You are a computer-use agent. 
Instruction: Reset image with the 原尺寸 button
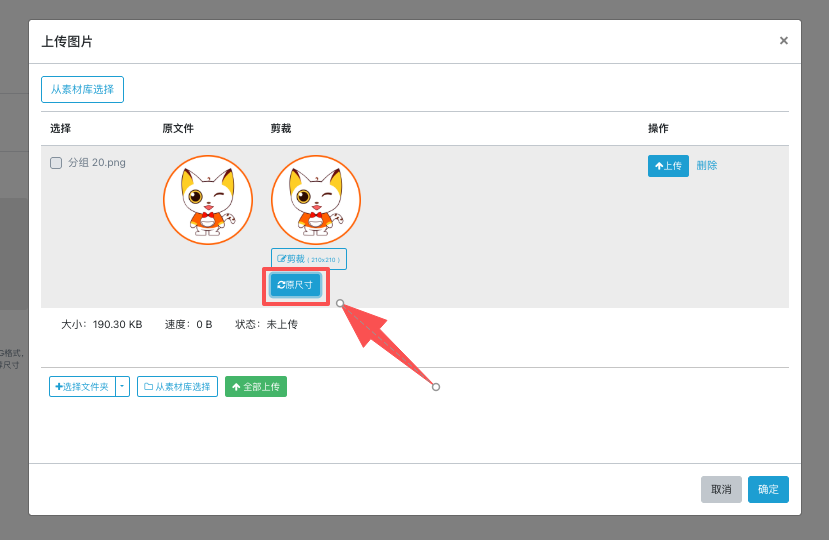[x=295, y=285]
